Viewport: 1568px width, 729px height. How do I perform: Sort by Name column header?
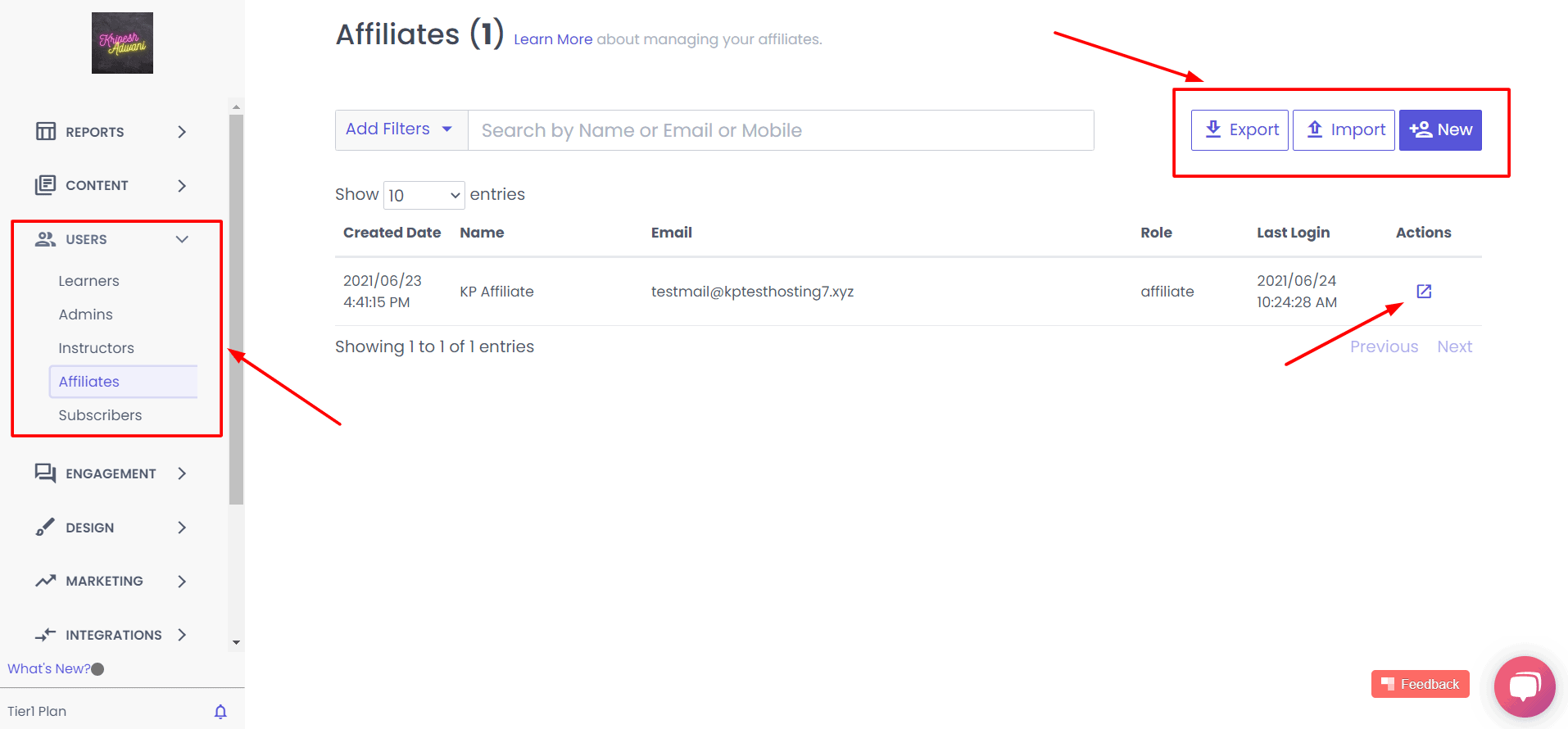[482, 233]
